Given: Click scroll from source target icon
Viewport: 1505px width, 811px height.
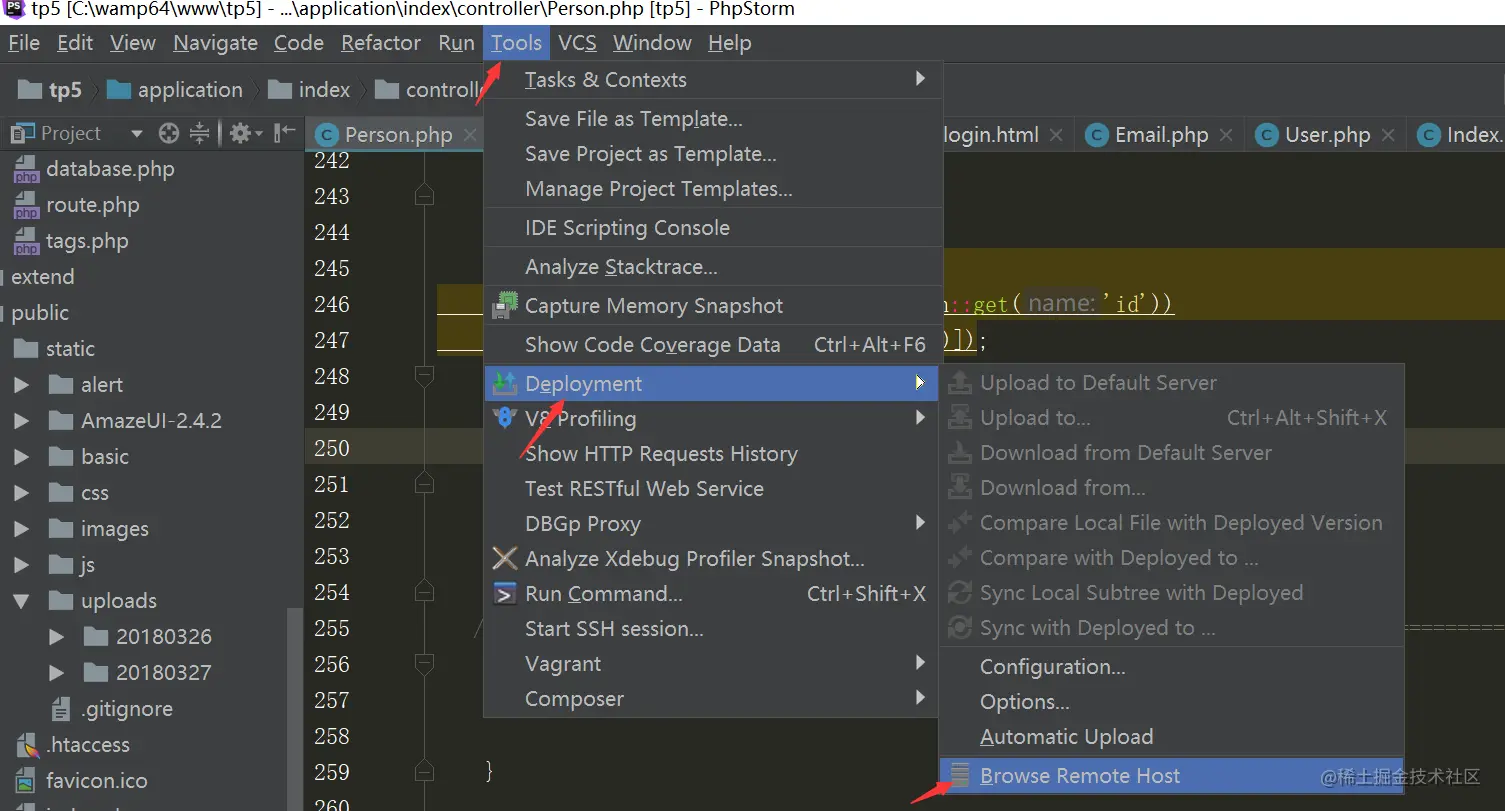Looking at the screenshot, I should 169,133.
